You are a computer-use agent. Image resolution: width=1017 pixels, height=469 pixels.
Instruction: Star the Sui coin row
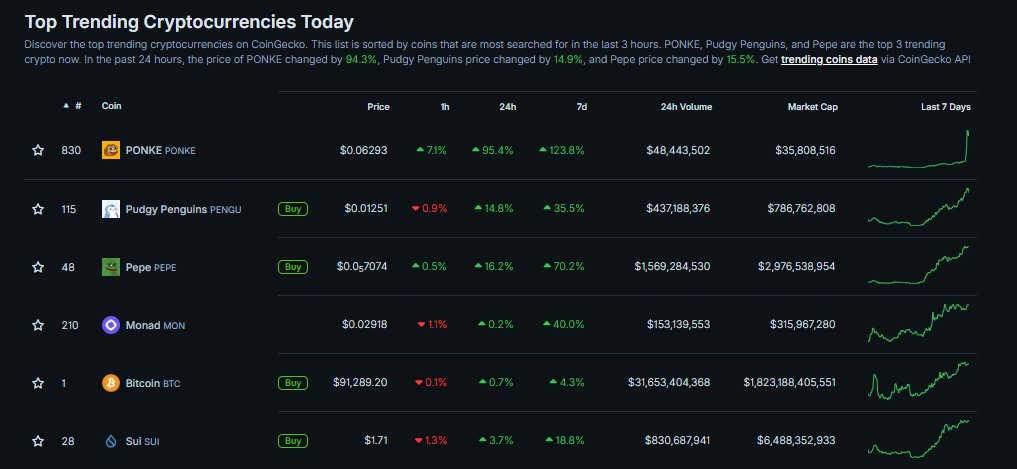[x=38, y=441]
